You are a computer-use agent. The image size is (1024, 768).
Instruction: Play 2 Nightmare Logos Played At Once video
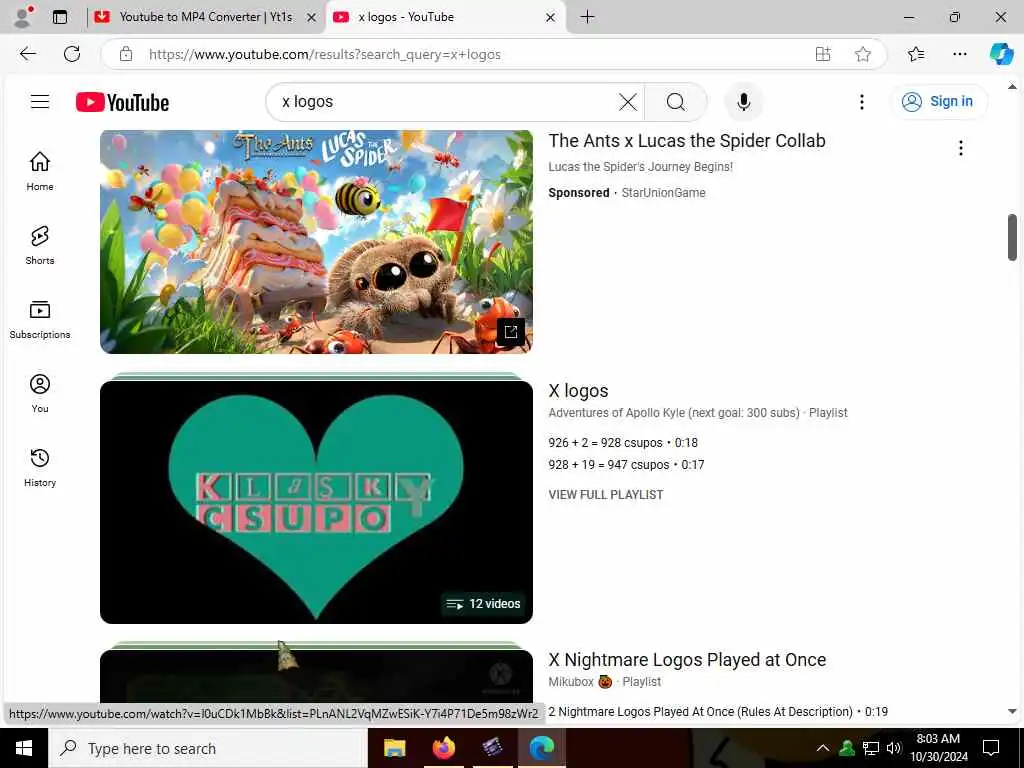pyautogui.click(x=718, y=712)
